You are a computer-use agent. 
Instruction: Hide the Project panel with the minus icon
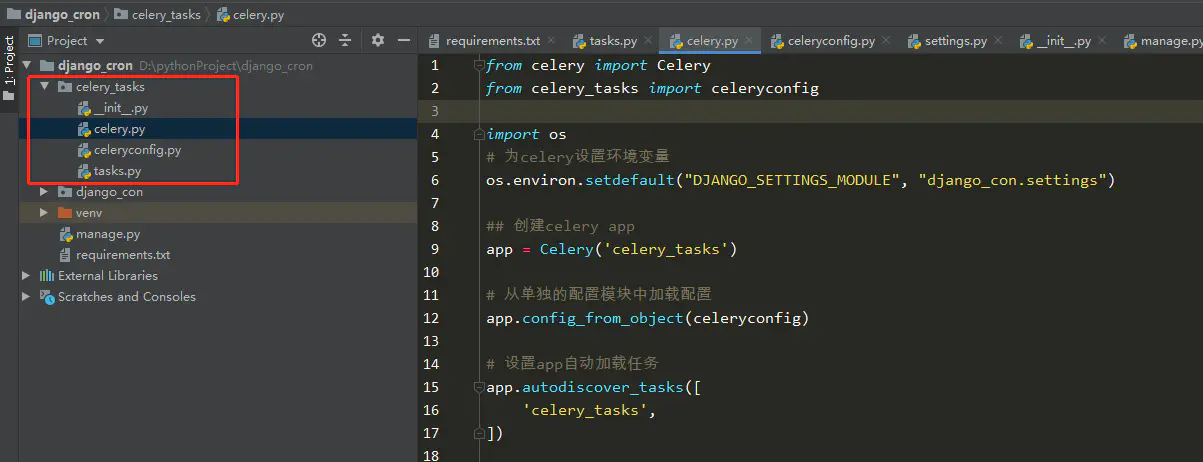pos(403,40)
